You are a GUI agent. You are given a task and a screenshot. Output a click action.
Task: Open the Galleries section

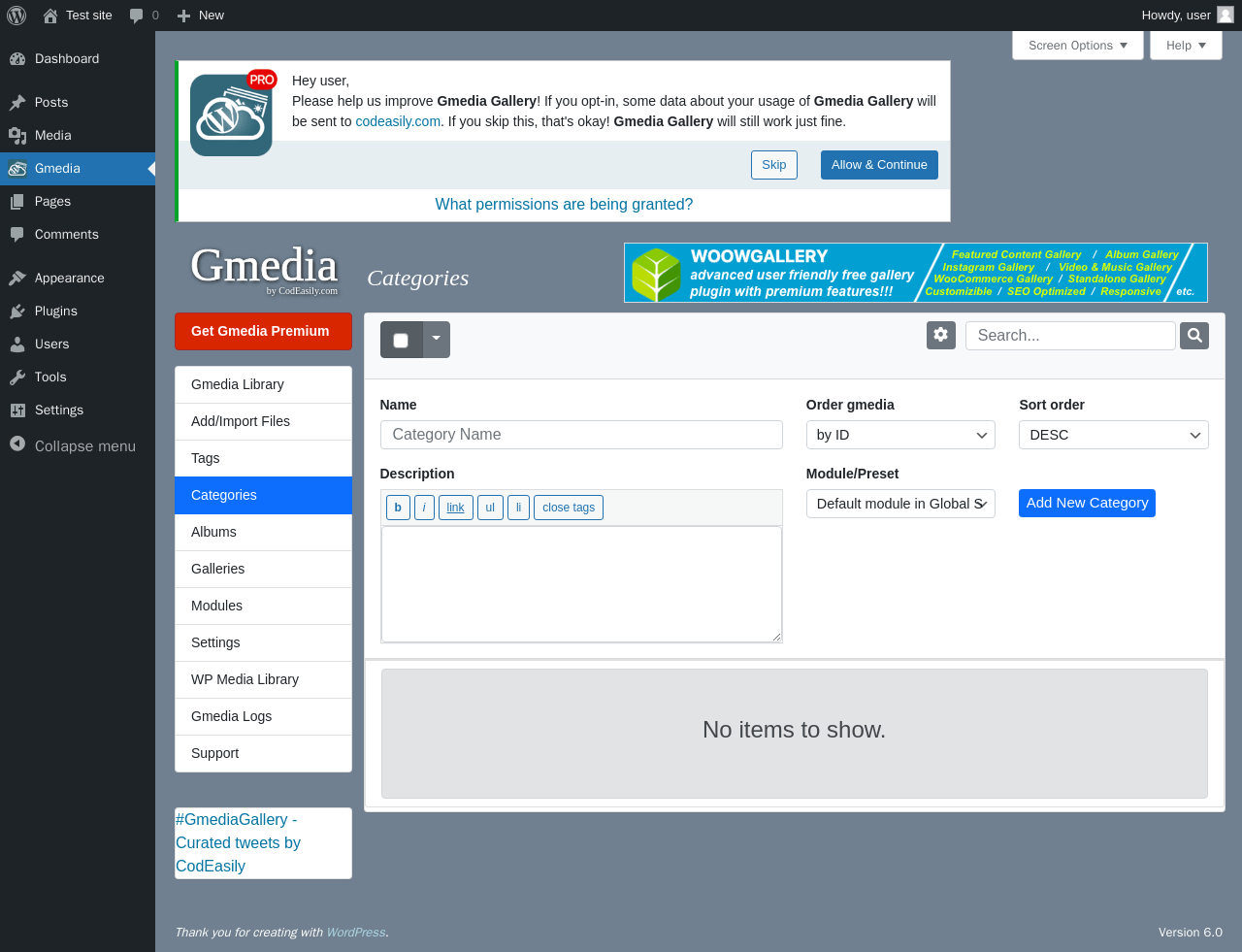click(263, 569)
